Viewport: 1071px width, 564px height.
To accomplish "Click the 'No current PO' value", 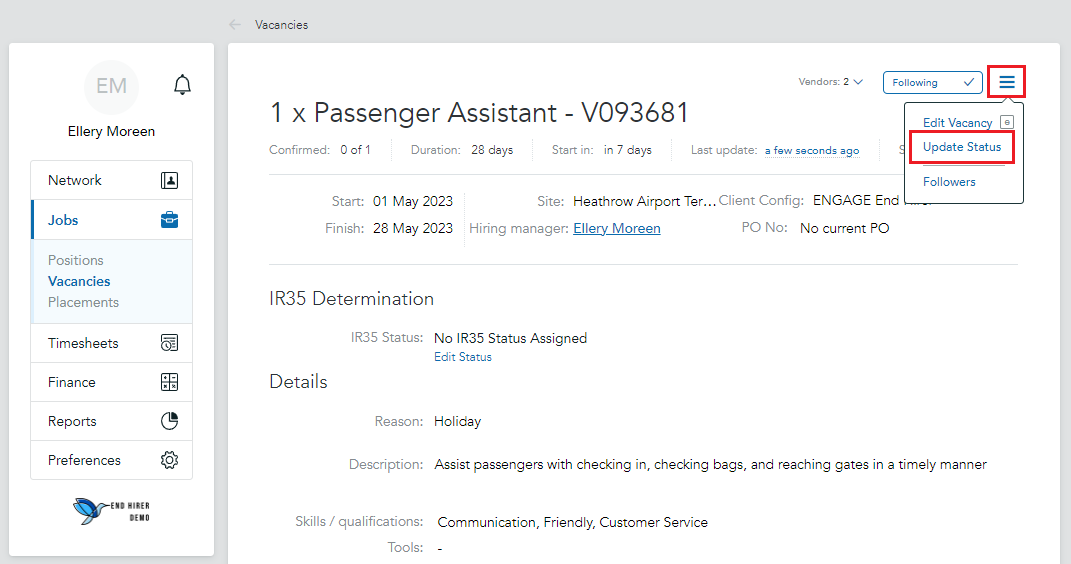I will pyautogui.click(x=845, y=229).
